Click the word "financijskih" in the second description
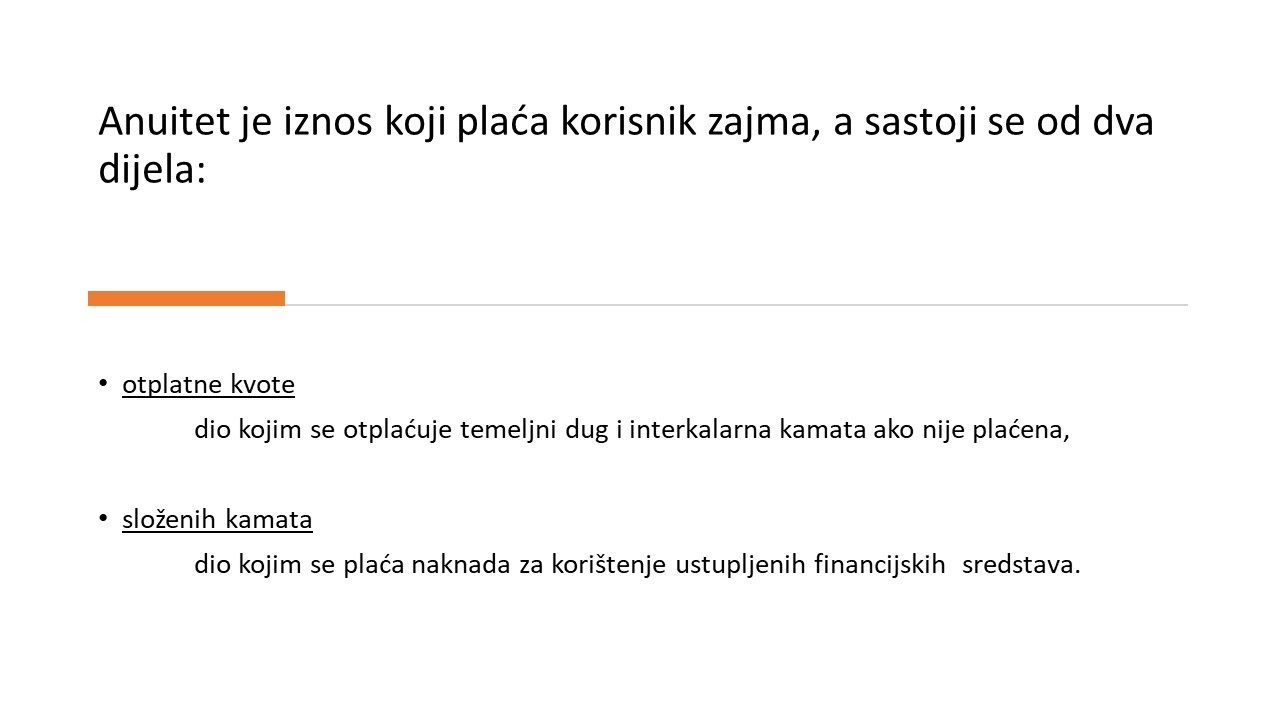 pos(879,565)
